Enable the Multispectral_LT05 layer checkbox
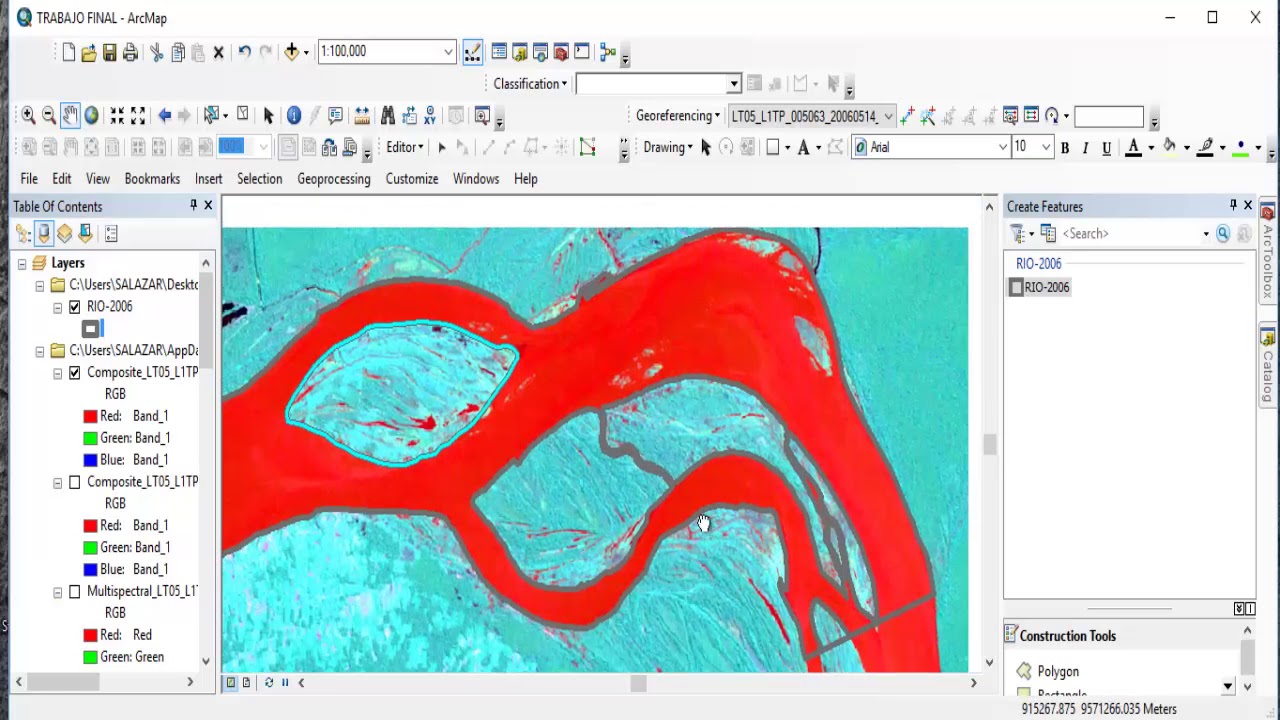 pos(74,592)
